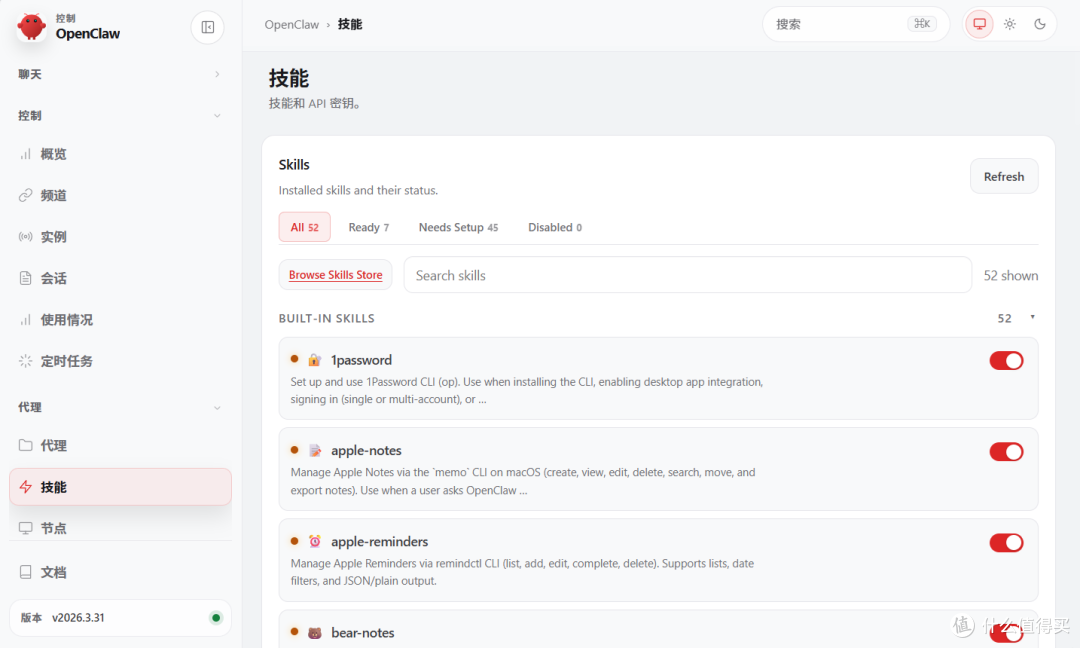Select the Disabled 0 tab
1080x648 pixels.
pyautogui.click(x=554, y=227)
